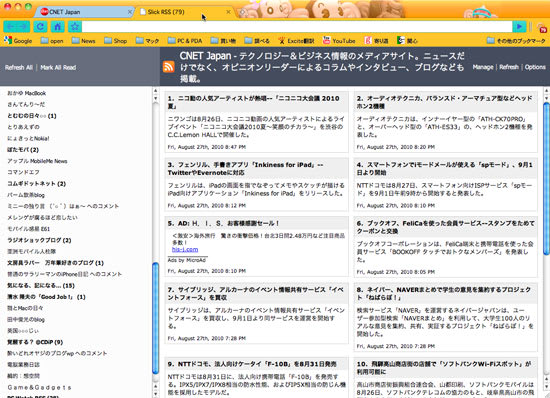This screenshot has height=398, width=550.
Task: Open the Google bookmark
Action: click(18, 41)
